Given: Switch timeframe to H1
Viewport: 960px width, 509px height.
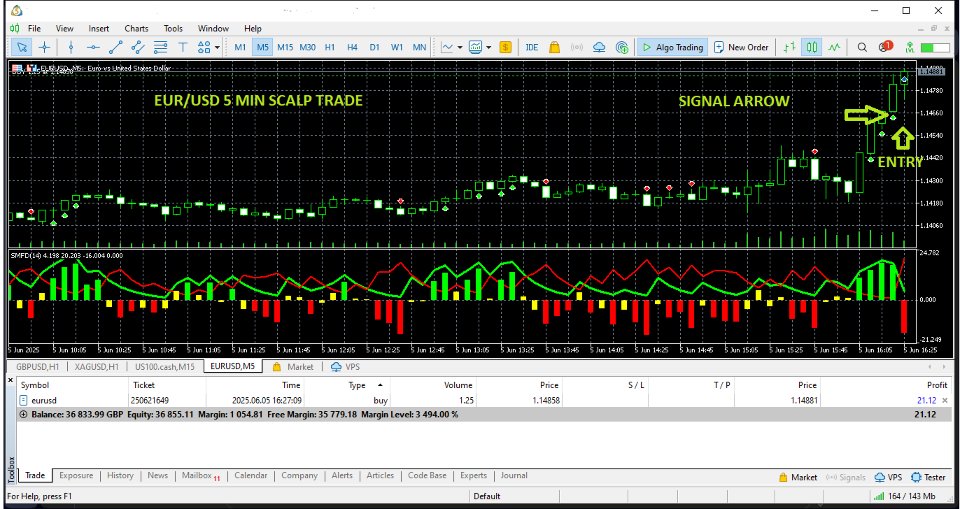Looking at the screenshot, I should (x=330, y=47).
